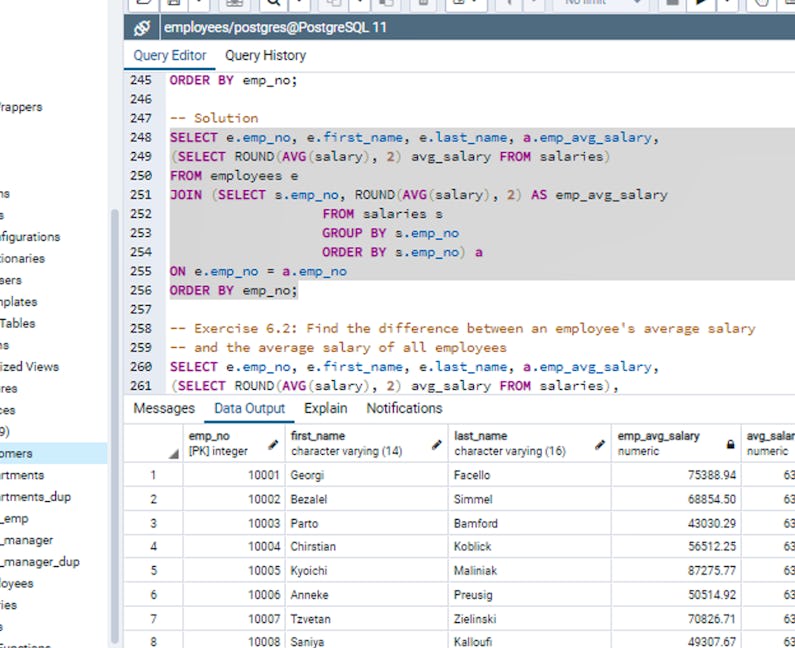Click the highlighted 'omers' item in the browser tree
Screen dimensions: 795x648
[x=53, y=453]
